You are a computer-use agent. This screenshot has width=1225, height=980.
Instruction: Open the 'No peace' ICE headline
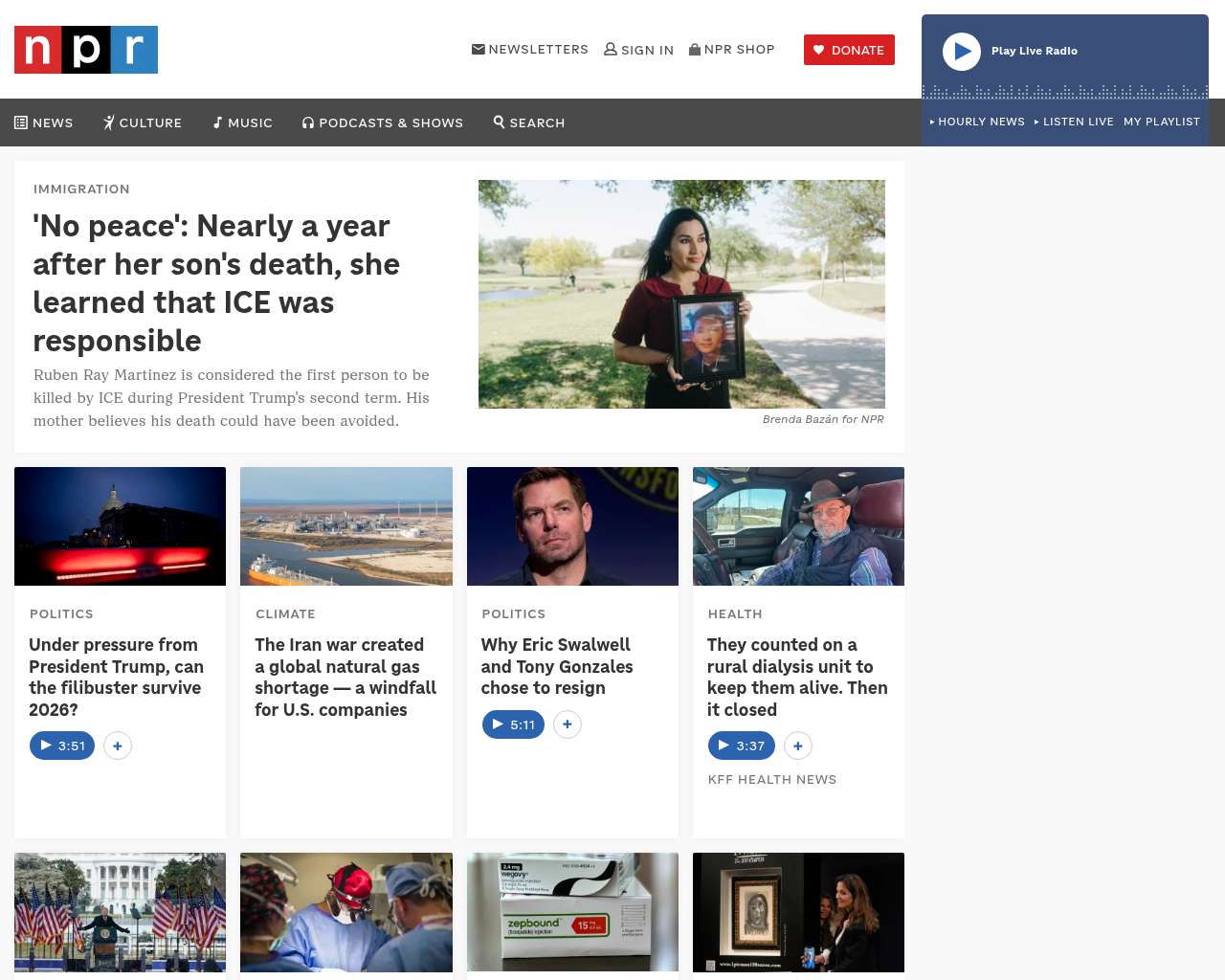coord(216,283)
